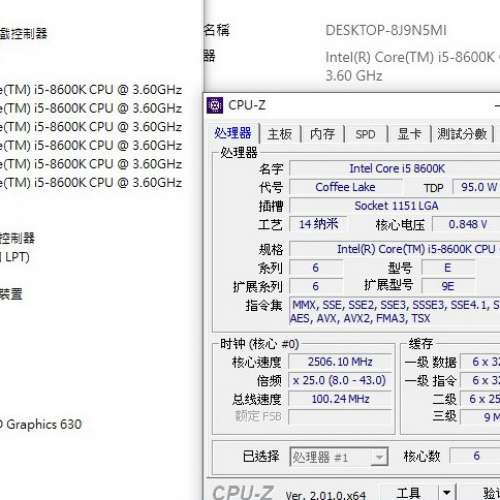Screen dimensions: 500x500
Task: Click the 2506.10 MHz core speed value
Action: tap(340, 362)
